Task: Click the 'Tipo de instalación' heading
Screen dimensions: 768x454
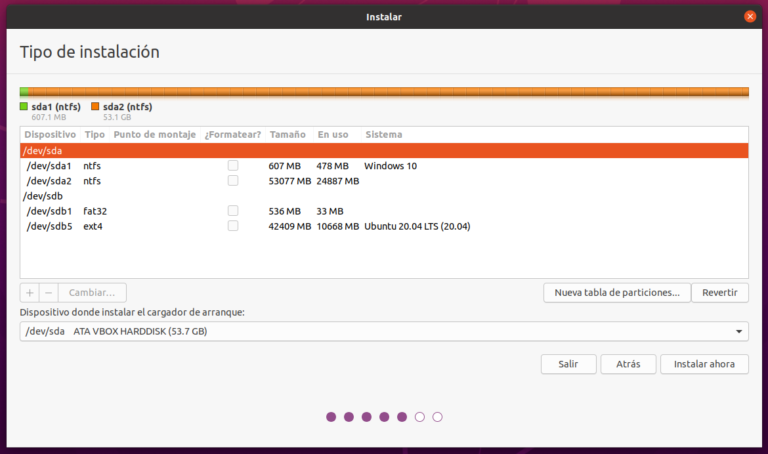Action: point(90,52)
